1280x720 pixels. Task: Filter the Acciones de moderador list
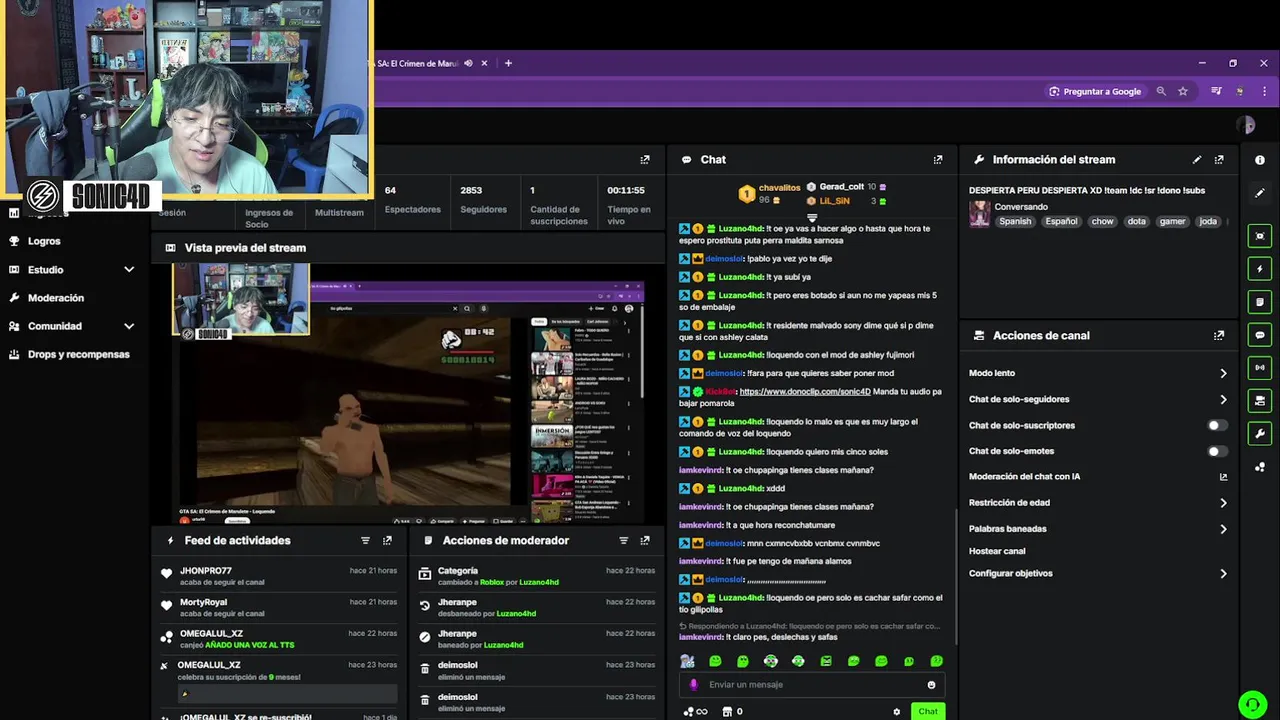coord(623,541)
